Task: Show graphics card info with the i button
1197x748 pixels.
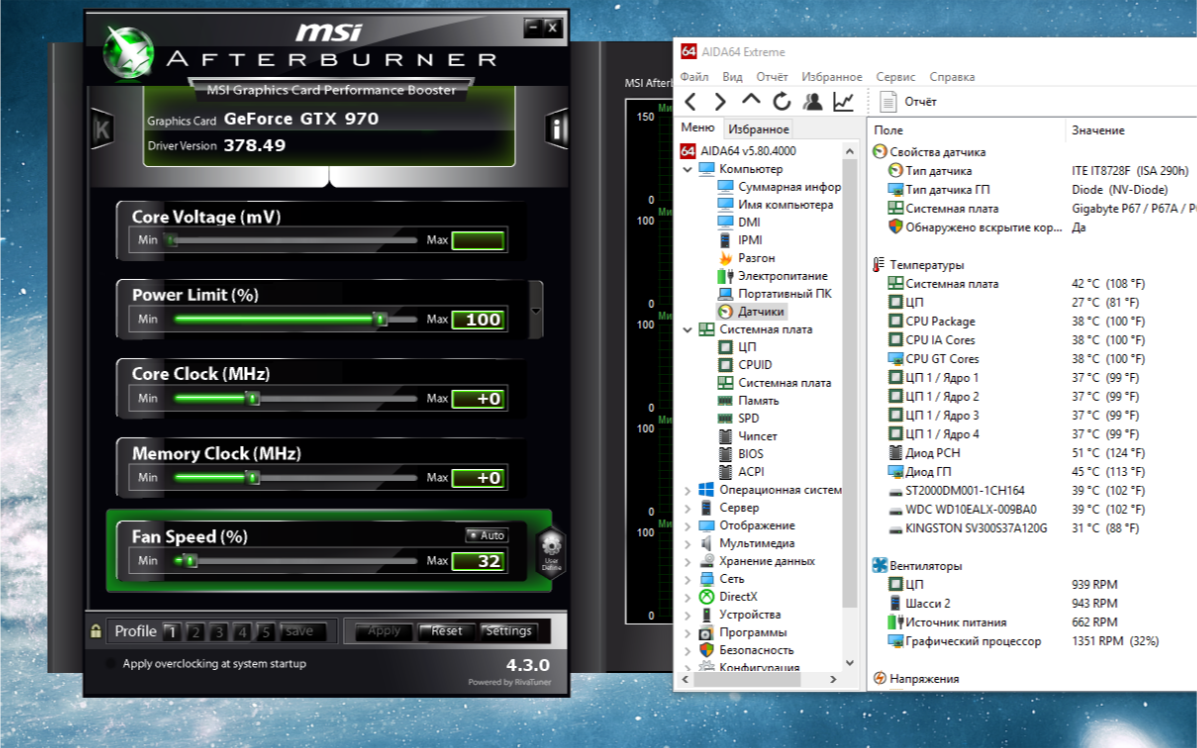Action: pyautogui.click(x=557, y=130)
